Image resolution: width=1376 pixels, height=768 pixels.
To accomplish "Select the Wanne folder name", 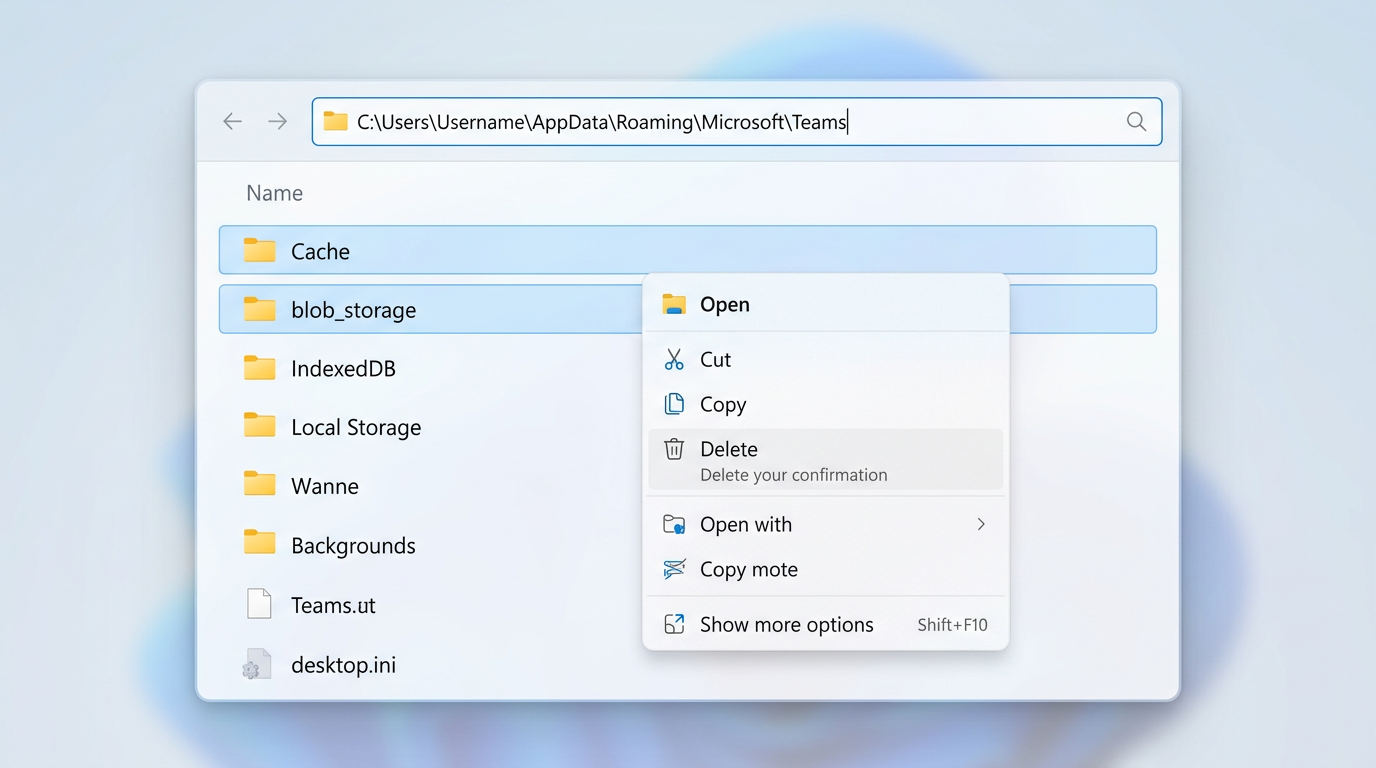I will (325, 486).
